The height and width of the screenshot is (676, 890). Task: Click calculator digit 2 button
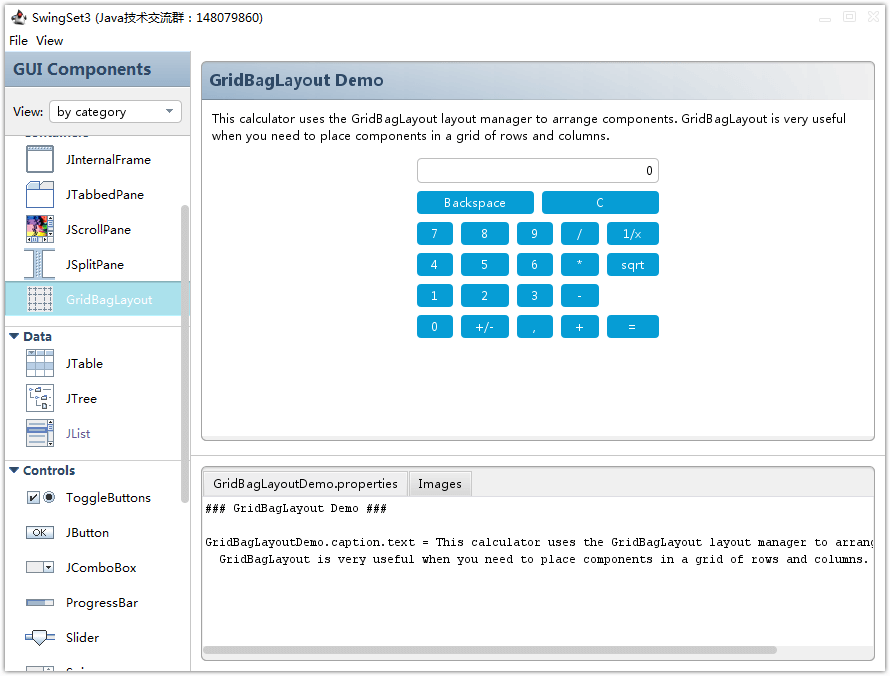[485, 296]
